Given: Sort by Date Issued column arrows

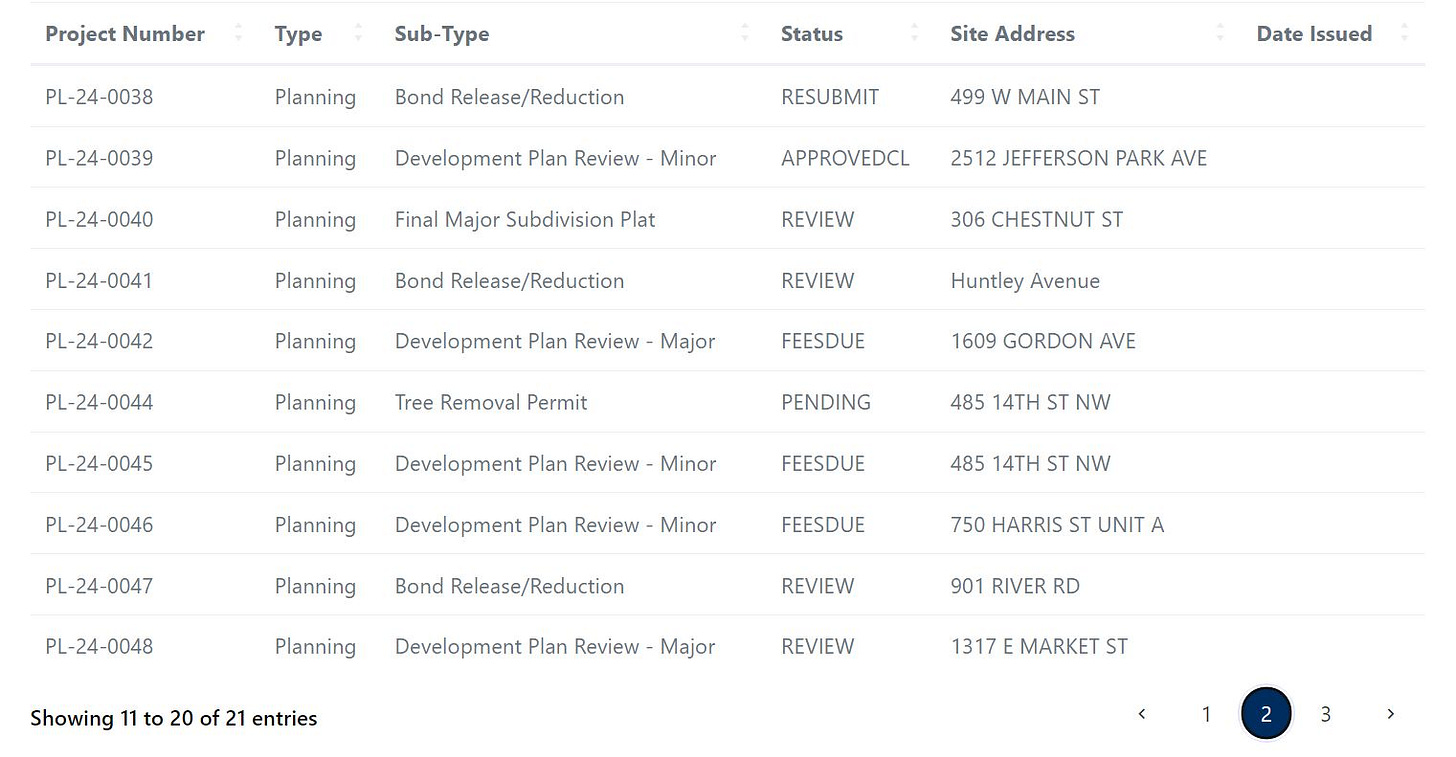Looking at the screenshot, I should tap(1404, 34).
